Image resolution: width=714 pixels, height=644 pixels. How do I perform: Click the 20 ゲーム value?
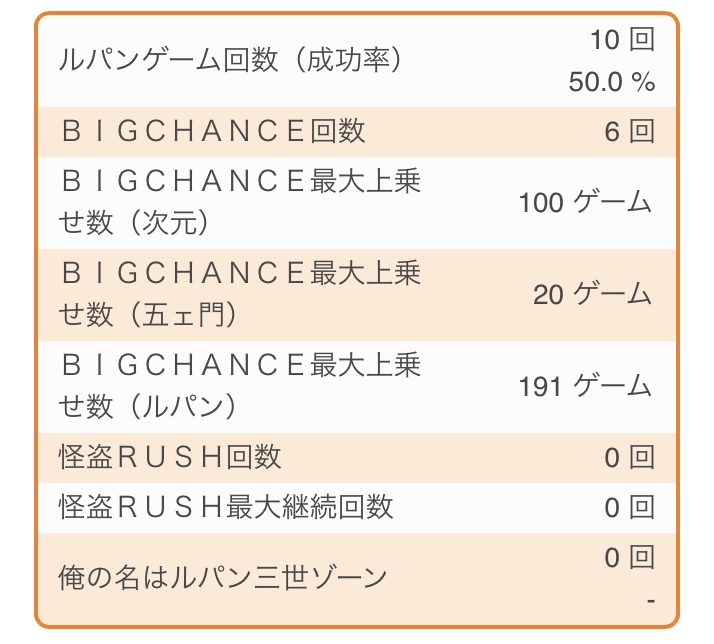click(592, 294)
